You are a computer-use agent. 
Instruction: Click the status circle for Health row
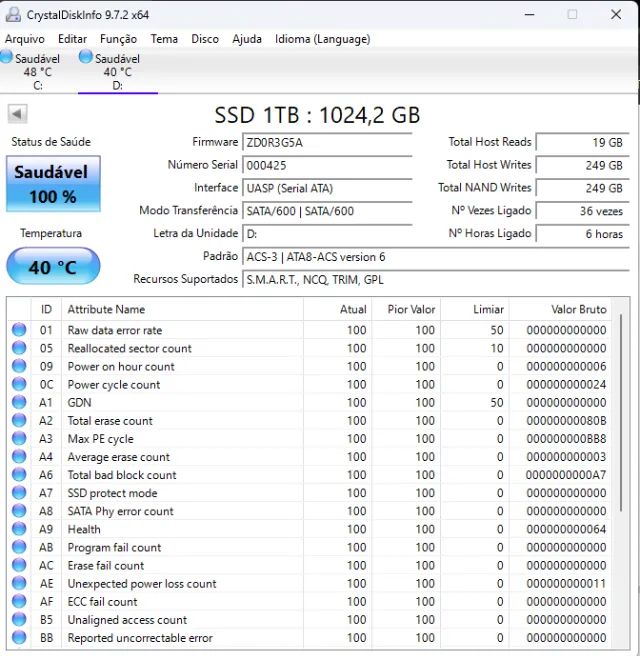(19, 529)
